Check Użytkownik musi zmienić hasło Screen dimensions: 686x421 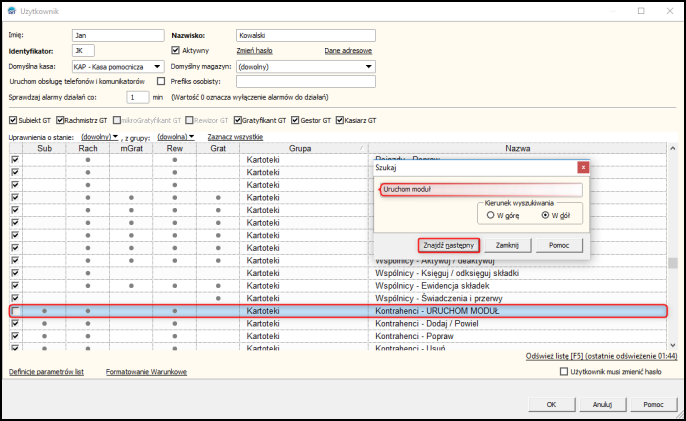coord(564,372)
